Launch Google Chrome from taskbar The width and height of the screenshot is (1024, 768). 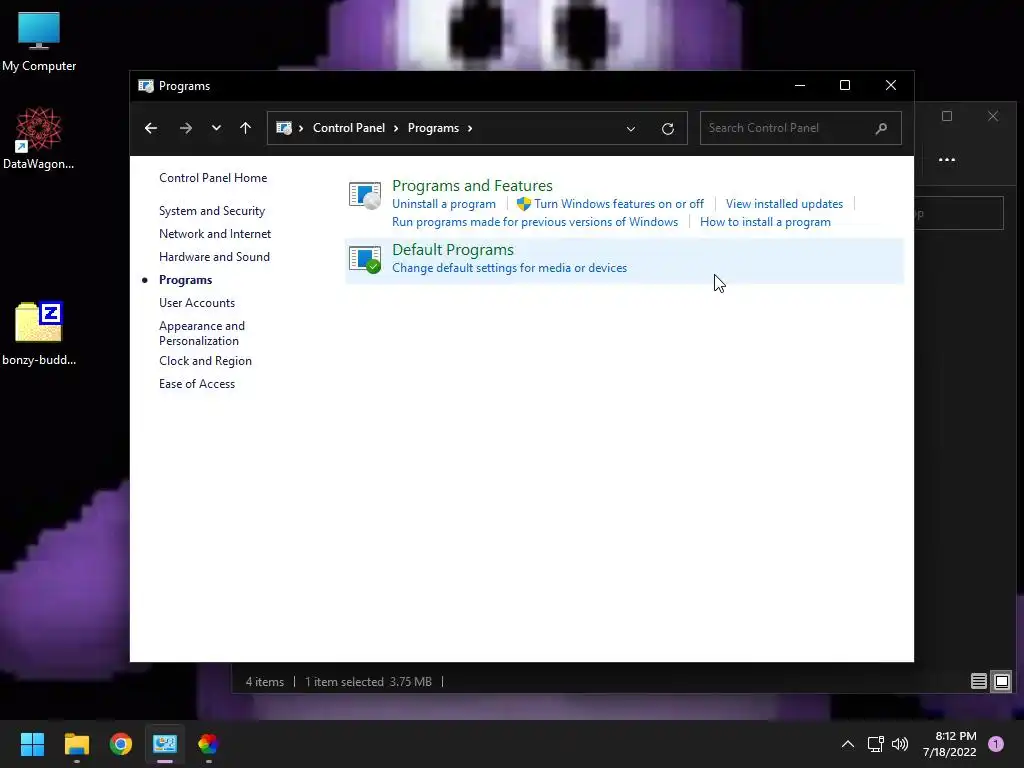(121, 744)
